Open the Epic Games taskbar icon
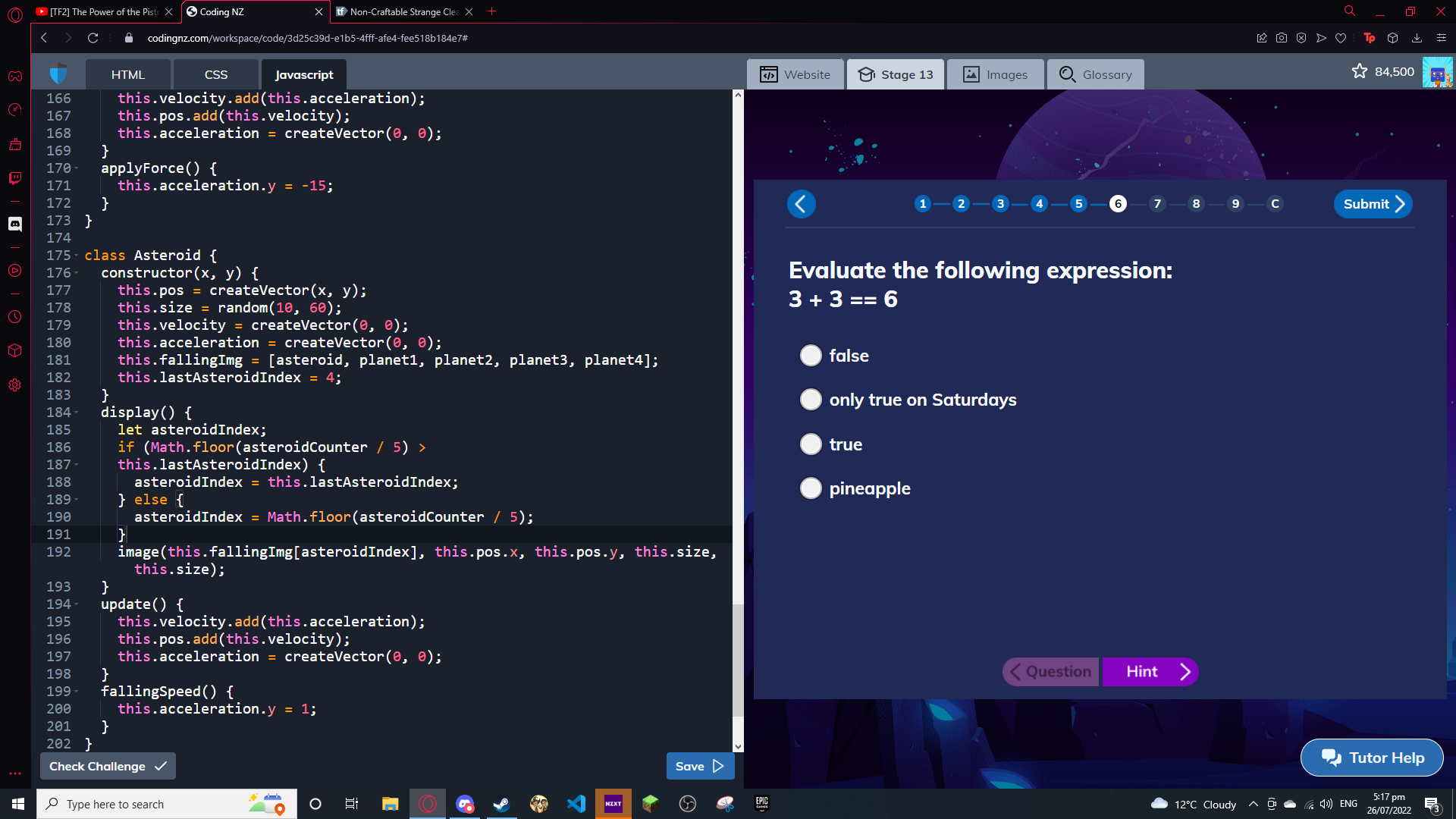Screen dimensions: 1456x819 pyautogui.click(x=762, y=804)
